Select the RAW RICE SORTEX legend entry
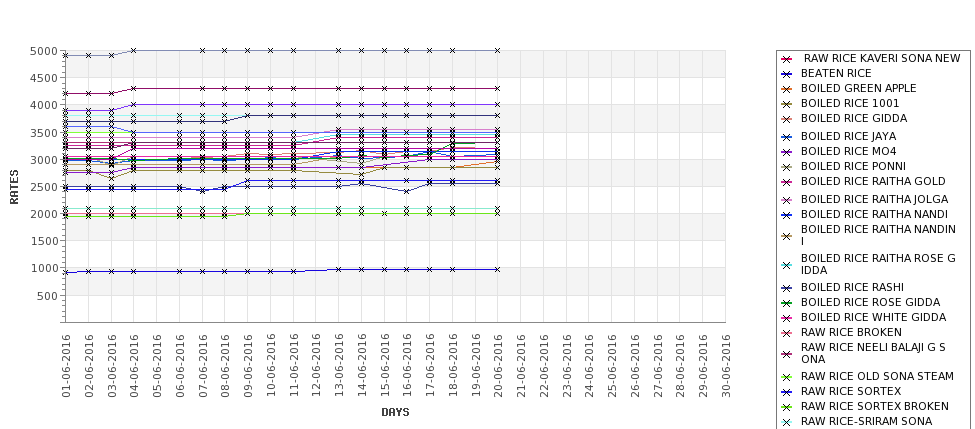975x429 pixels. pyautogui.click(x=851, y=391)
